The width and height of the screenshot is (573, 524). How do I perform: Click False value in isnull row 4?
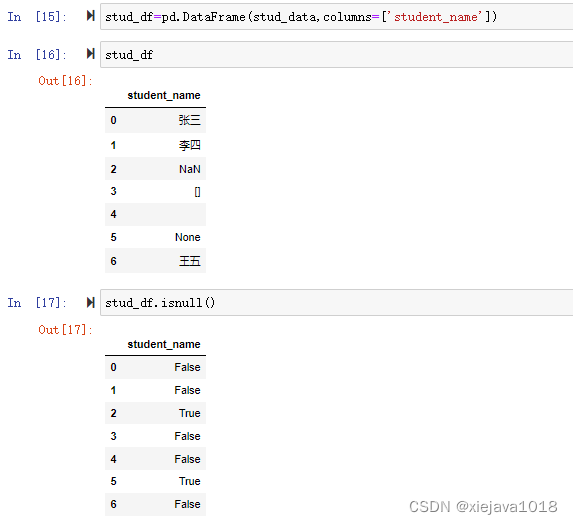click(187, 459)
